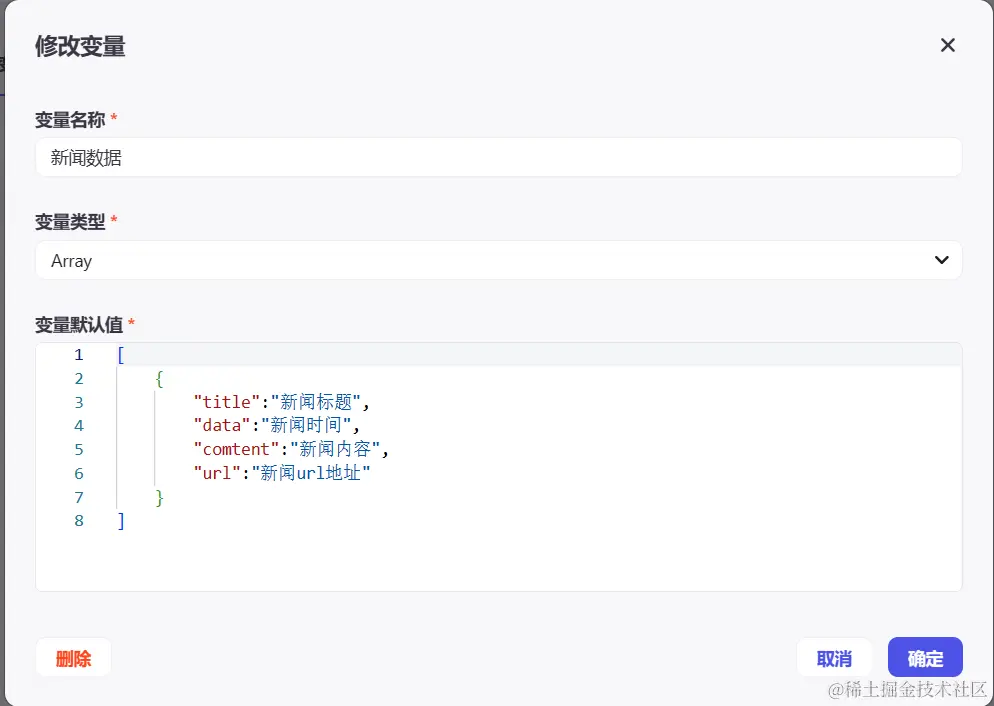The height and width of the screenshot is (706, 994).
Task: Confirm changes with the 确定 button
Action: (x=925, y=658)
